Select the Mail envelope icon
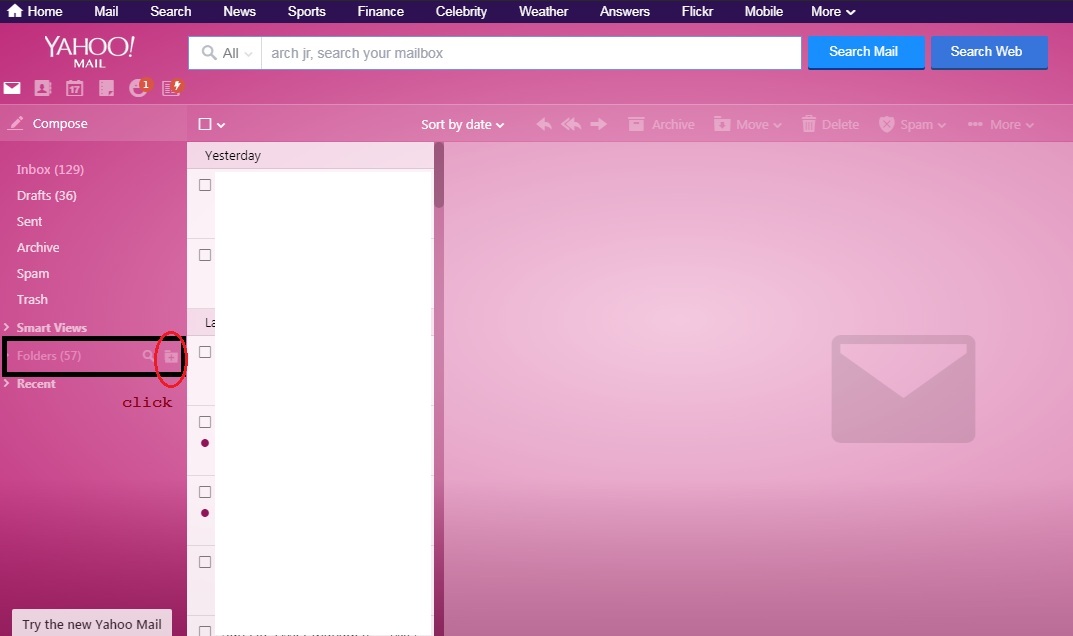The height and width of the screenshot is (636, 1073). (x=12, y=87)
